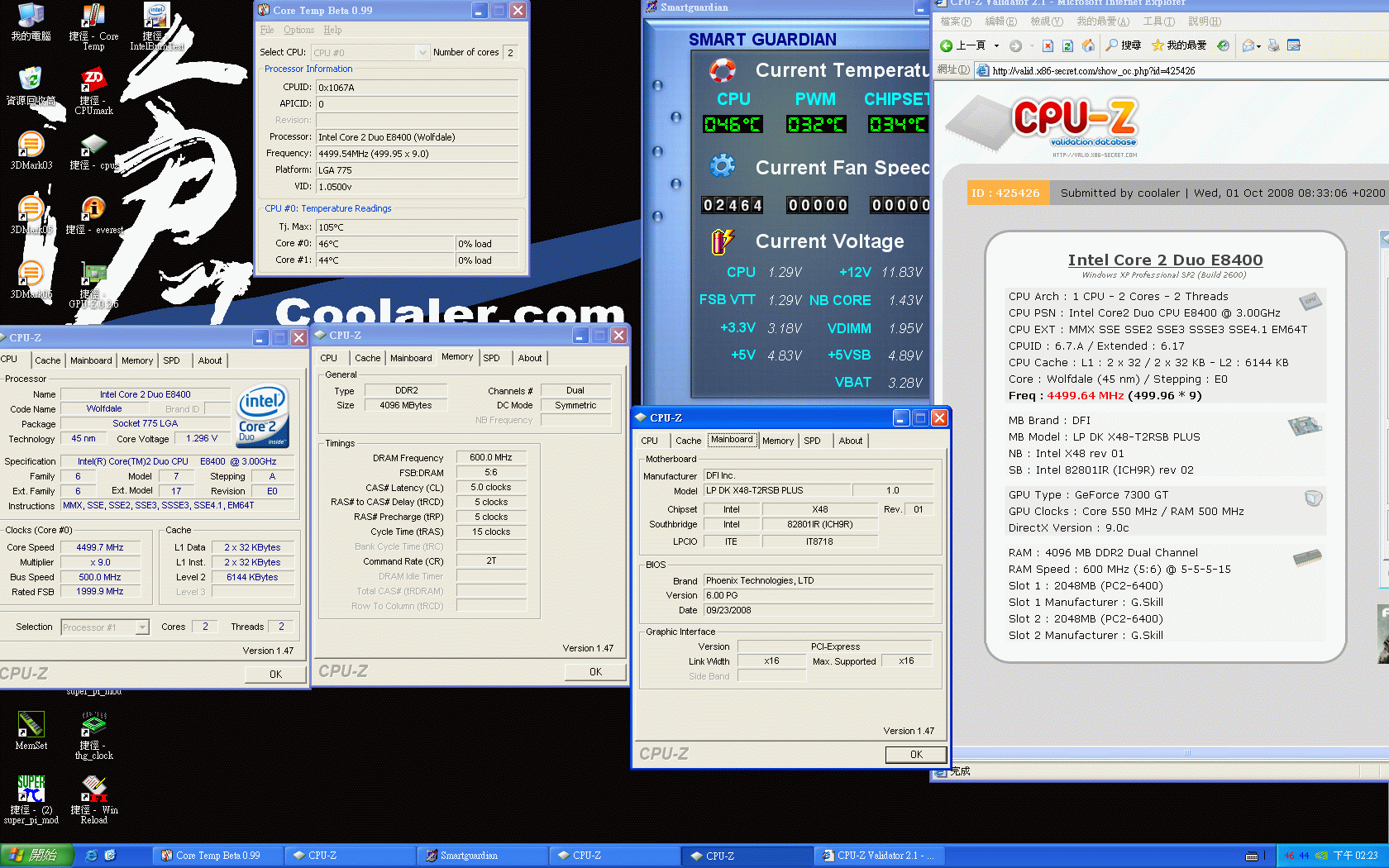Open IE Favorites star button
Screen dimensions: 1389x868
(x=1179, y=45)
